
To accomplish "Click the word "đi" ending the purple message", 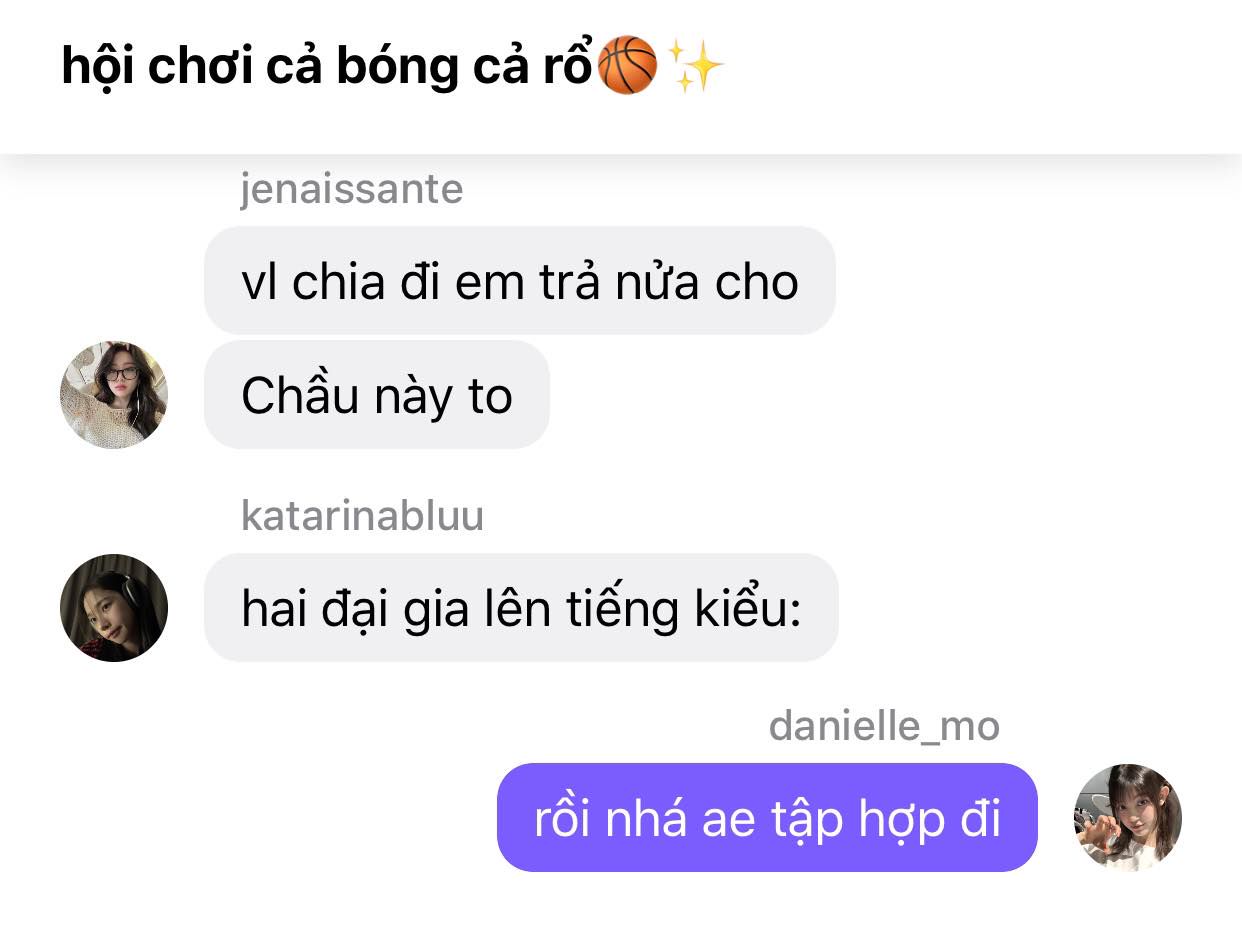I will tap(982, 819).
